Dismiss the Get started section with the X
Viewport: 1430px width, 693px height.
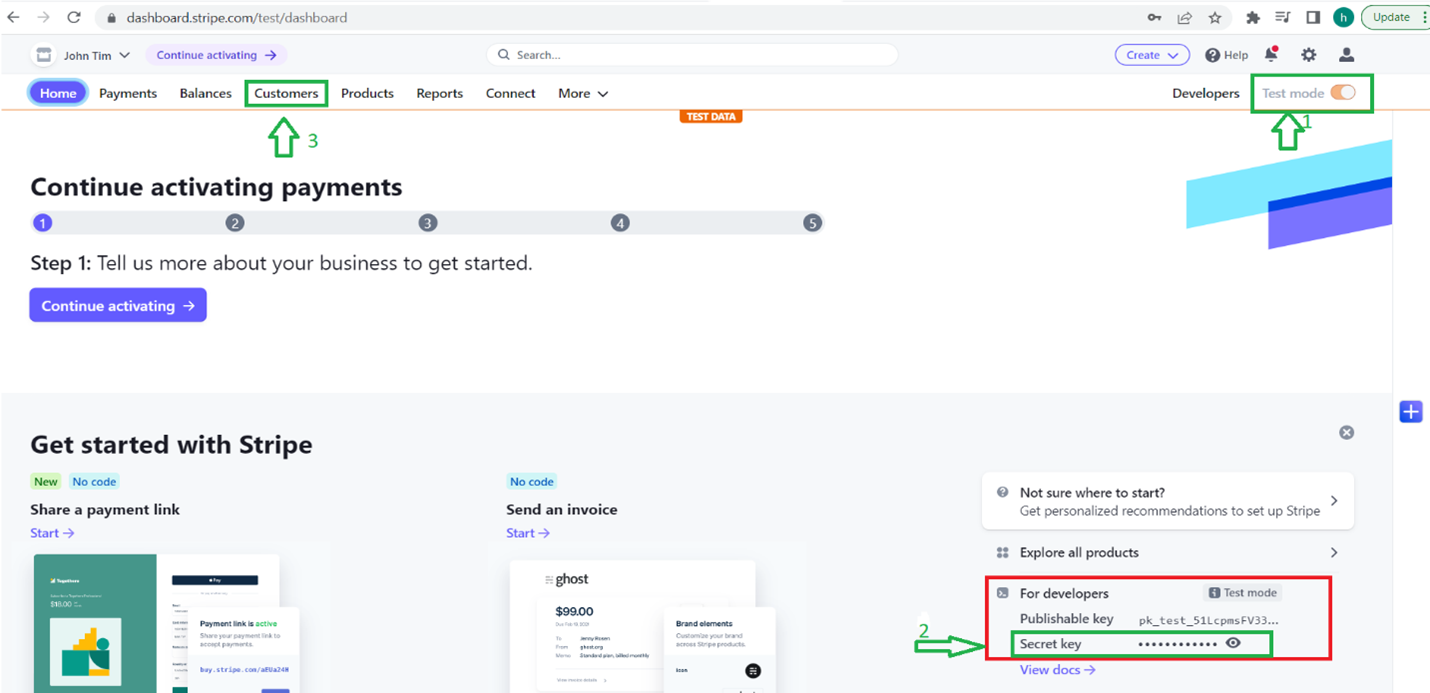point(1346,432)
